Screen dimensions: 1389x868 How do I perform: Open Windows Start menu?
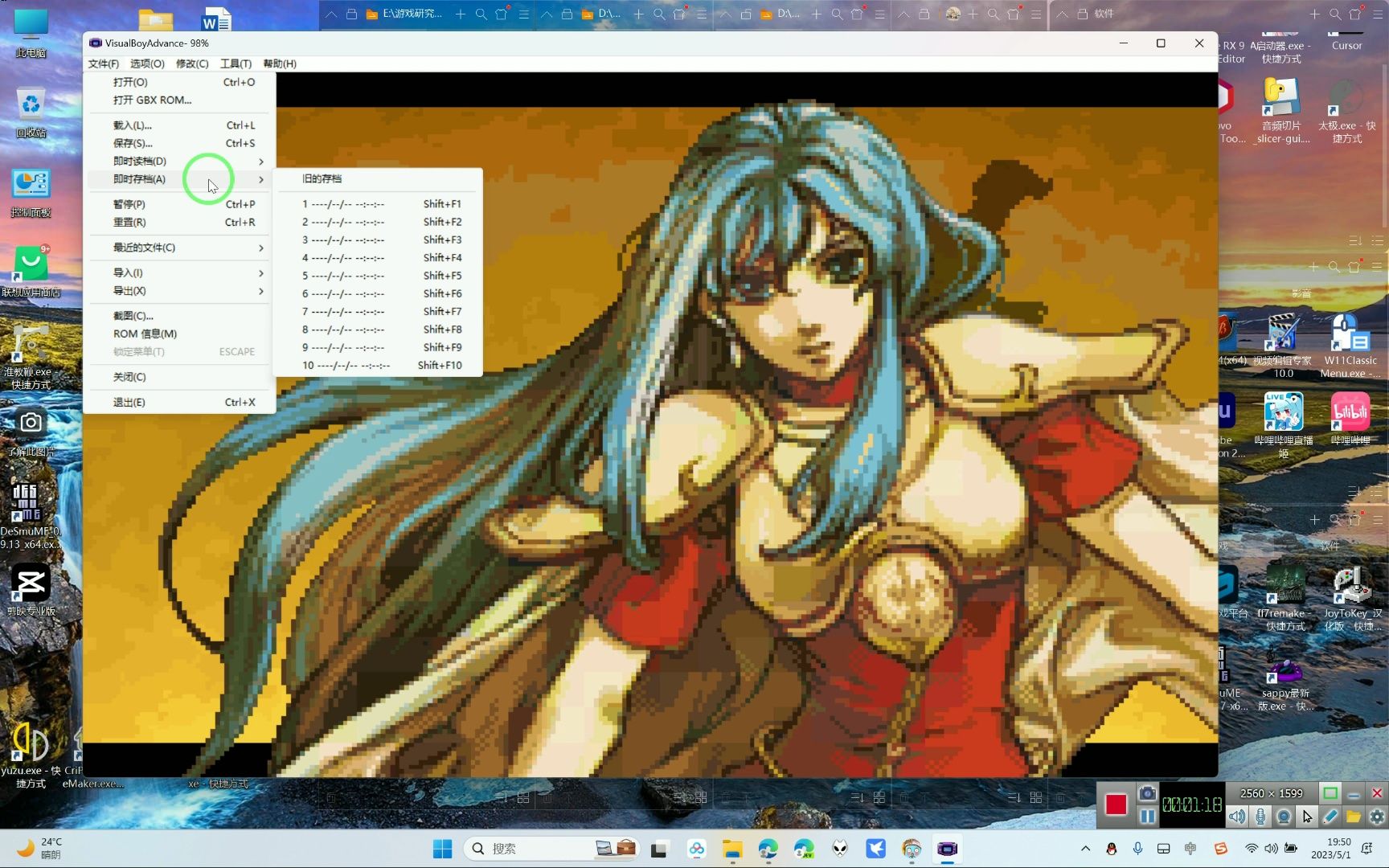(x=442, y=849)
